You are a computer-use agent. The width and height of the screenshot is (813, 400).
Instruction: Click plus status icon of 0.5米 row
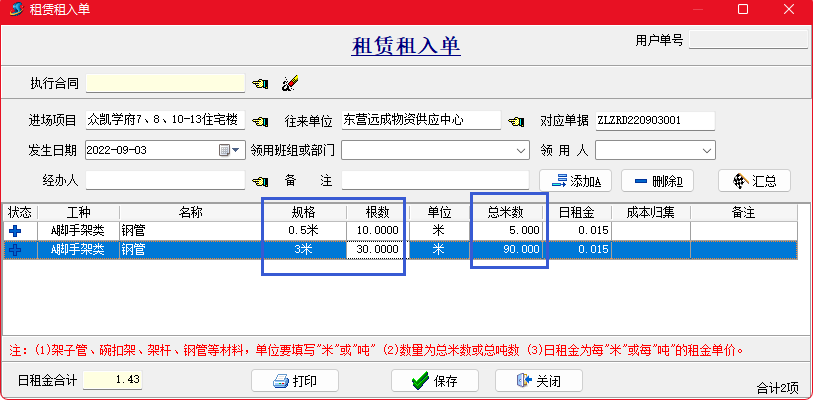(15, 230)
